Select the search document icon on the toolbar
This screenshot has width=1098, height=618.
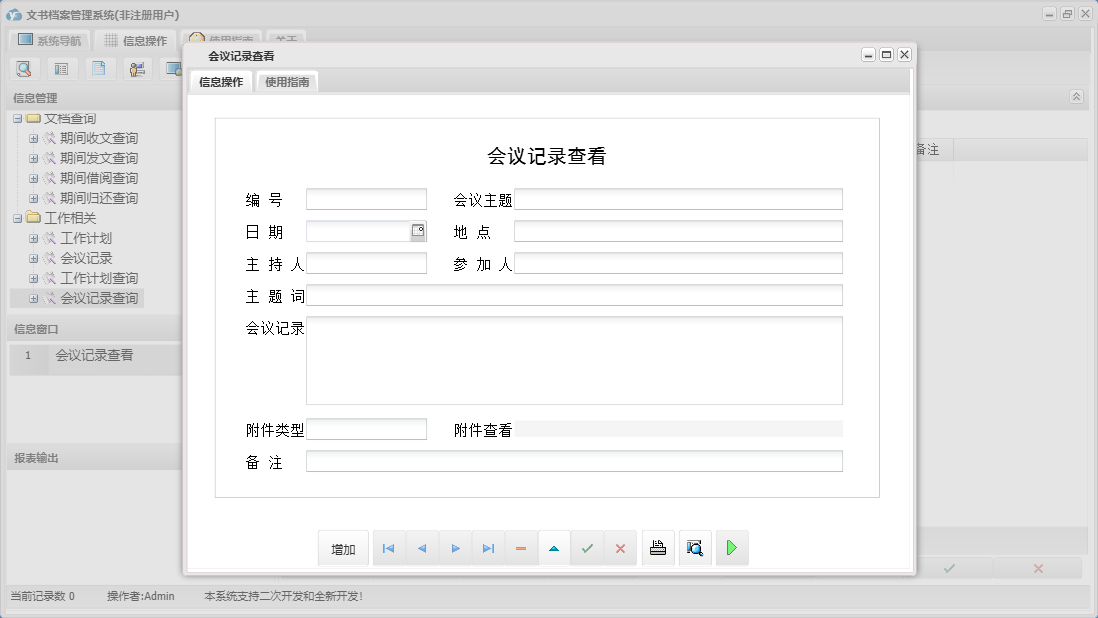[x=24, y=68]
